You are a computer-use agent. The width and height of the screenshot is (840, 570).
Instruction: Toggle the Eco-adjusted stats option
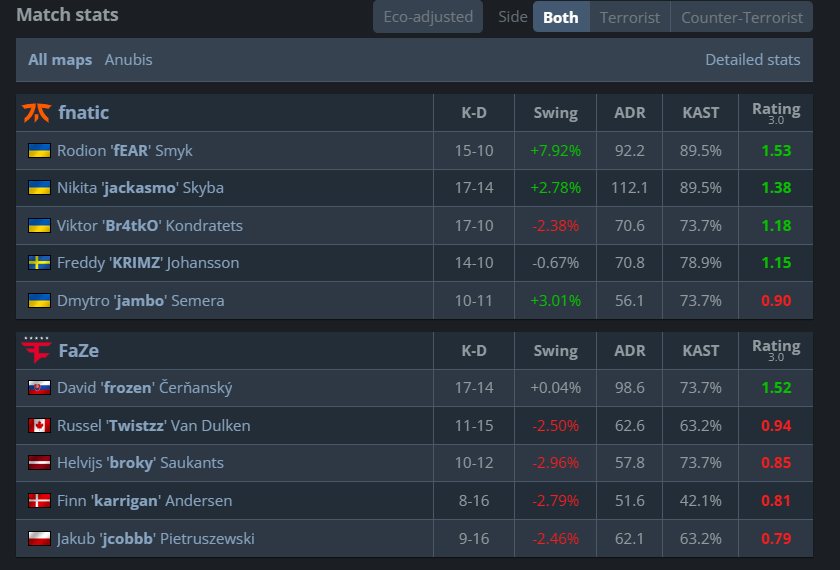coord(428,17)
